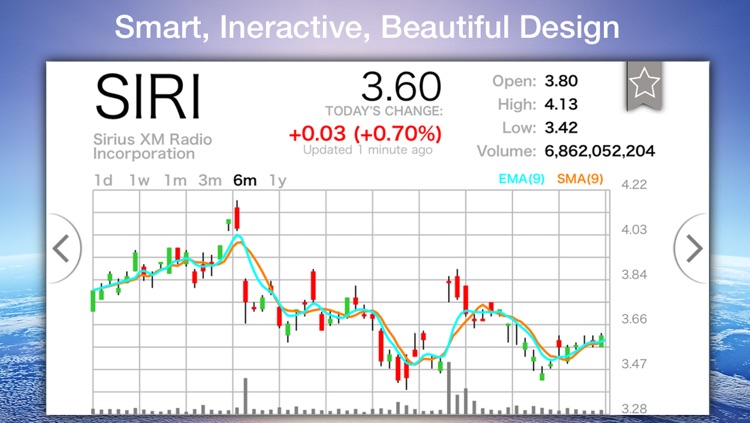Tap the highest red candlestick peak
This screenshot has height=423, width=750.
237,216
